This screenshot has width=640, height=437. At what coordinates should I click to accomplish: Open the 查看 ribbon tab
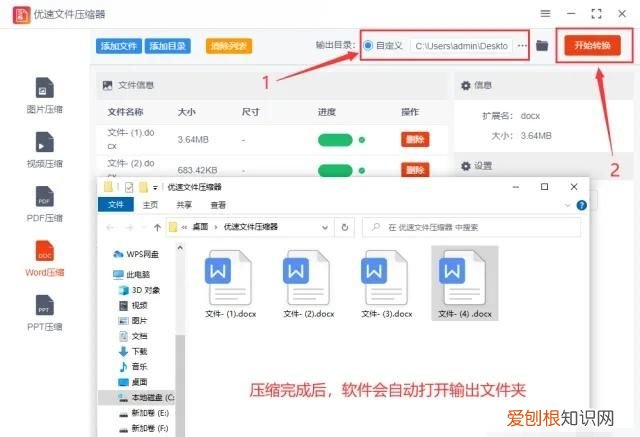(218, 205)
